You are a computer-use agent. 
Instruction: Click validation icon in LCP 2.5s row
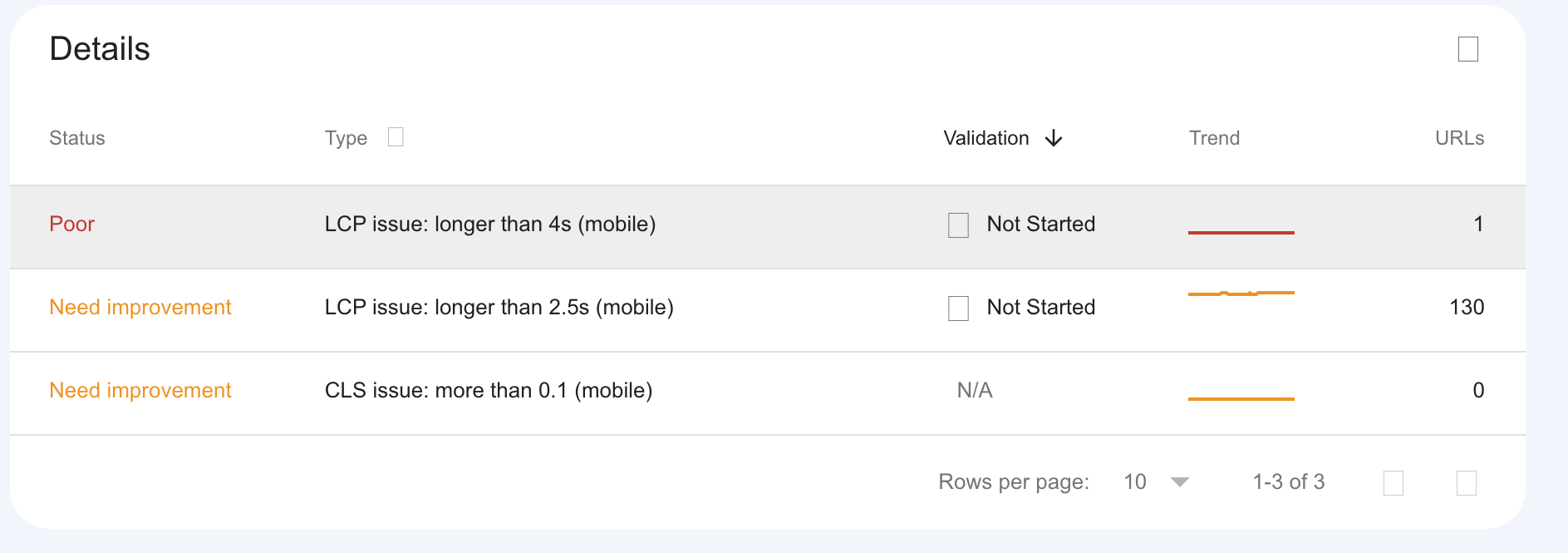(x=958, y=309)
